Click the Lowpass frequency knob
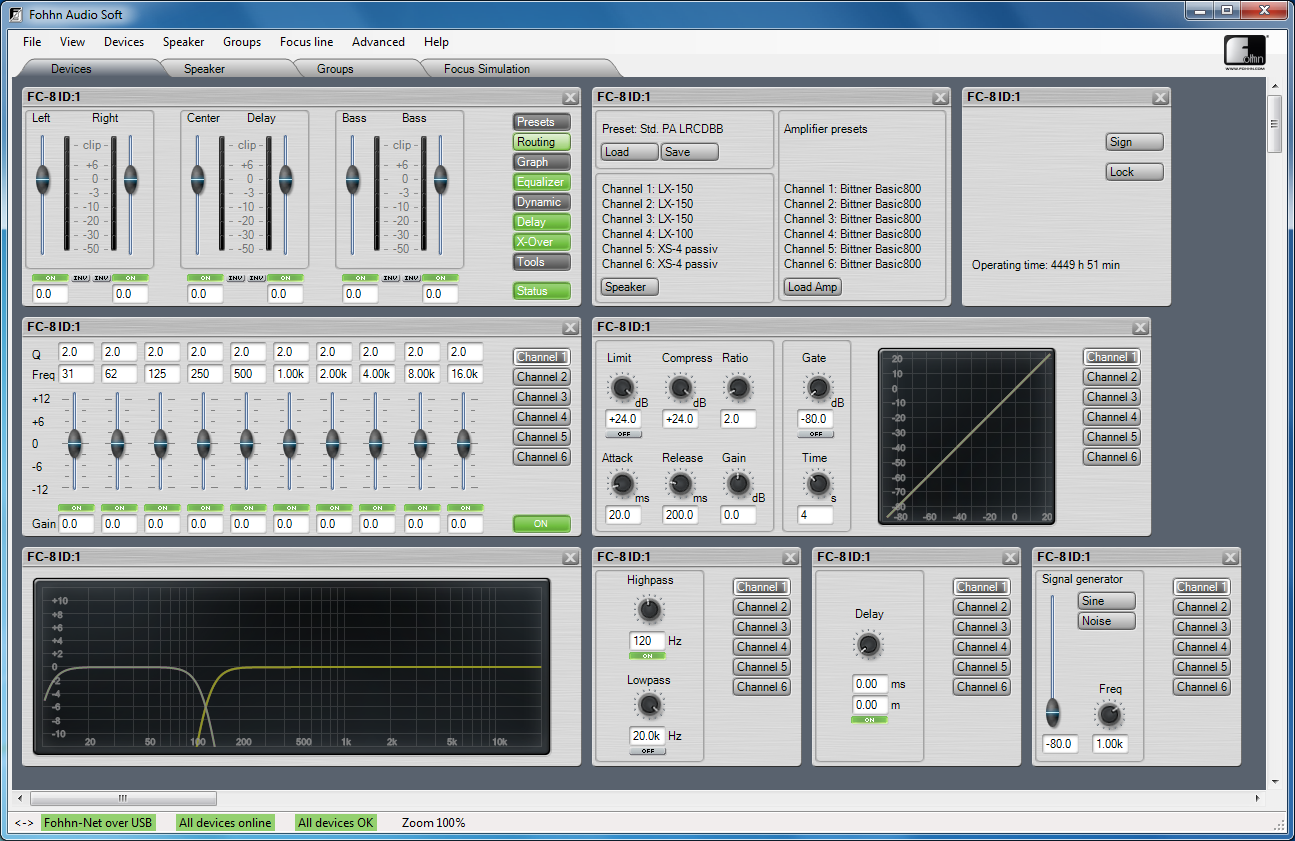The image size is (1295, 841). [648, 706]
